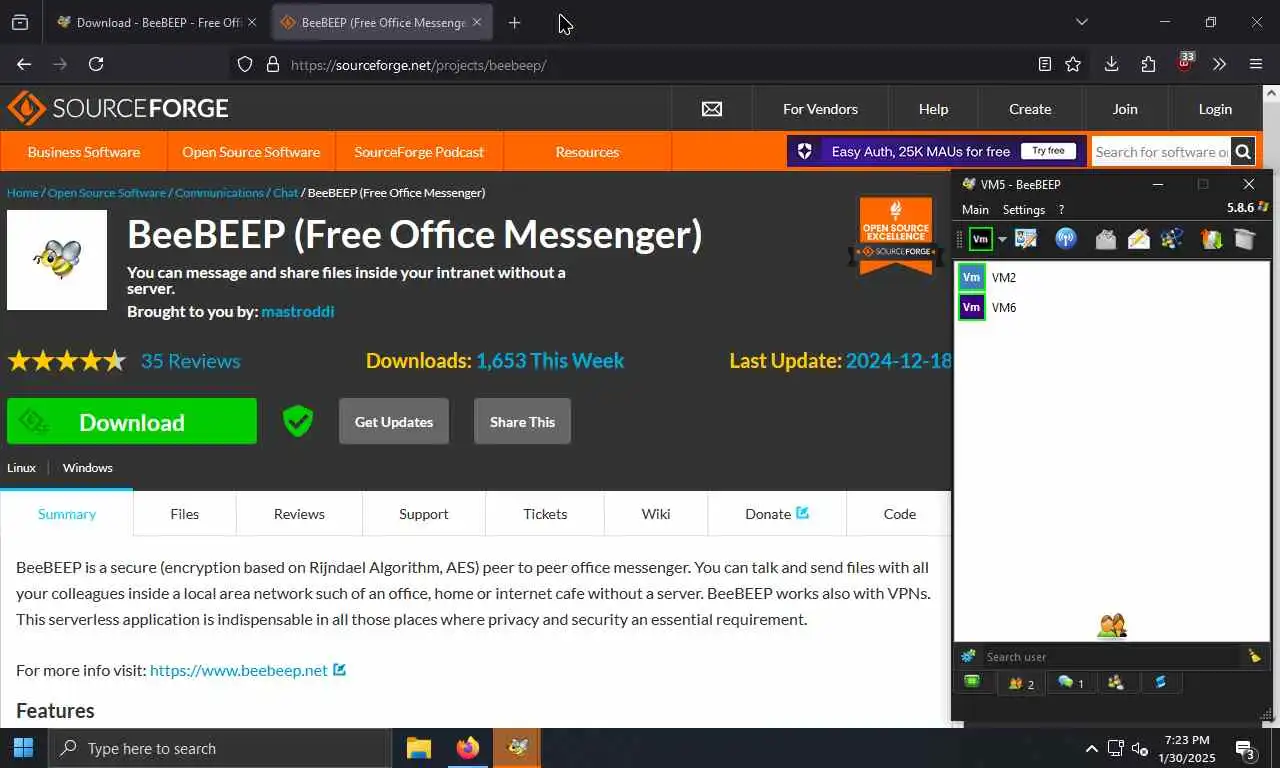1280x768 pixels.
Task: Click the green shield checkmark icon
Action: (x=298, y=421)
